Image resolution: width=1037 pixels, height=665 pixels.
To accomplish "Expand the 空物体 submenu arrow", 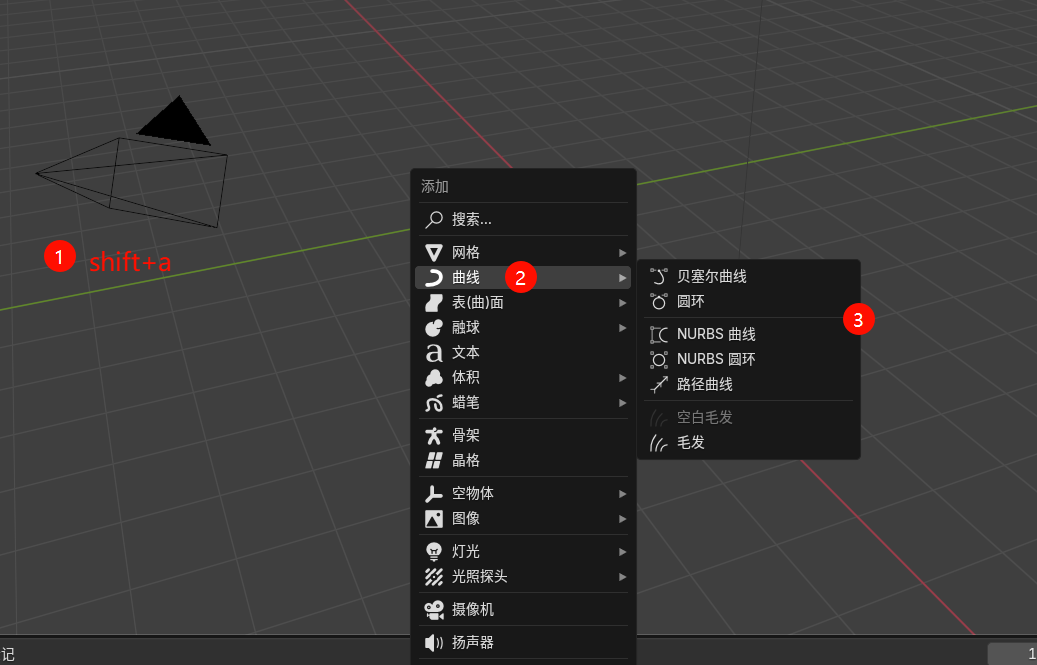I will (622, 494).
